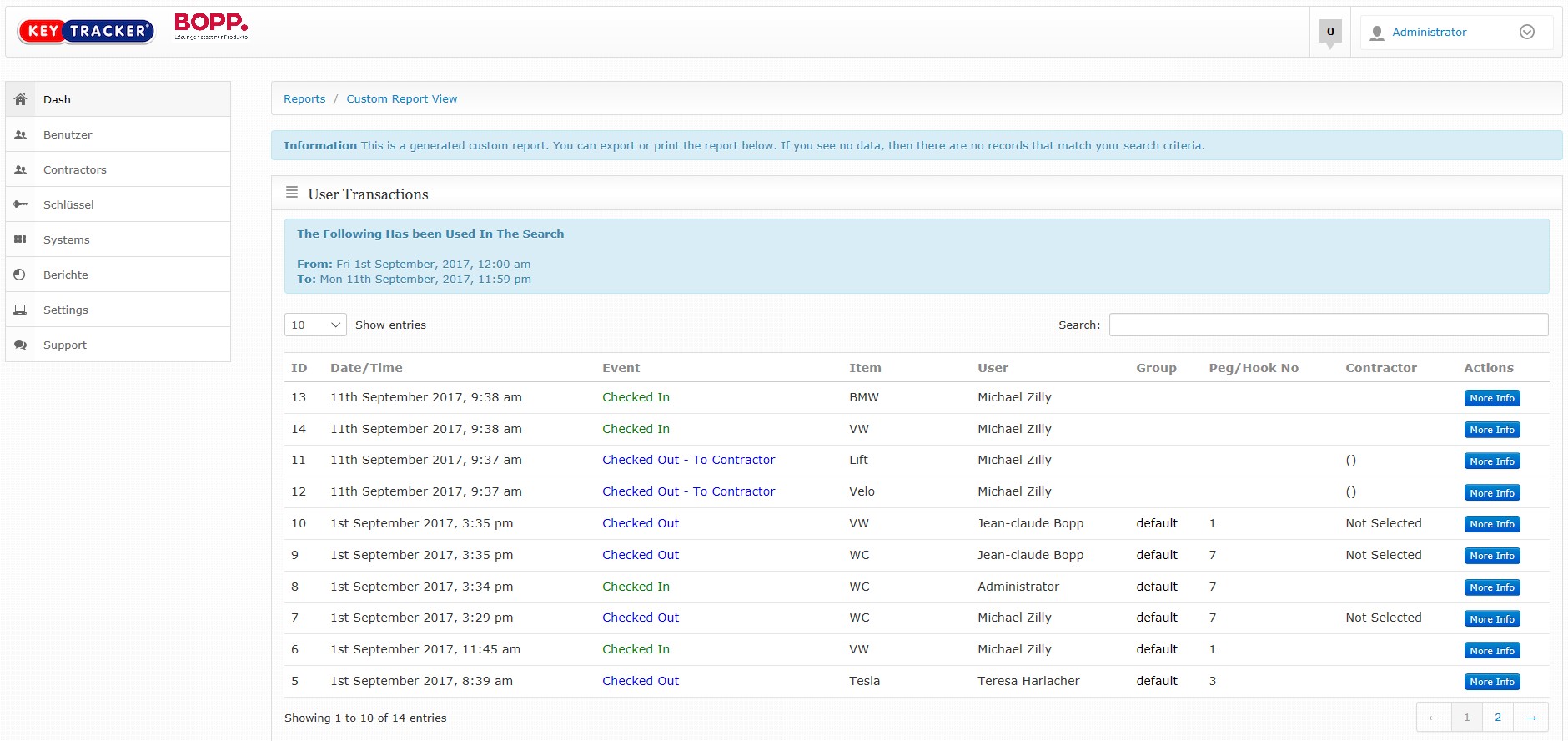
Task: Click 'Tesla' item cell
Action: coord(865,681)
